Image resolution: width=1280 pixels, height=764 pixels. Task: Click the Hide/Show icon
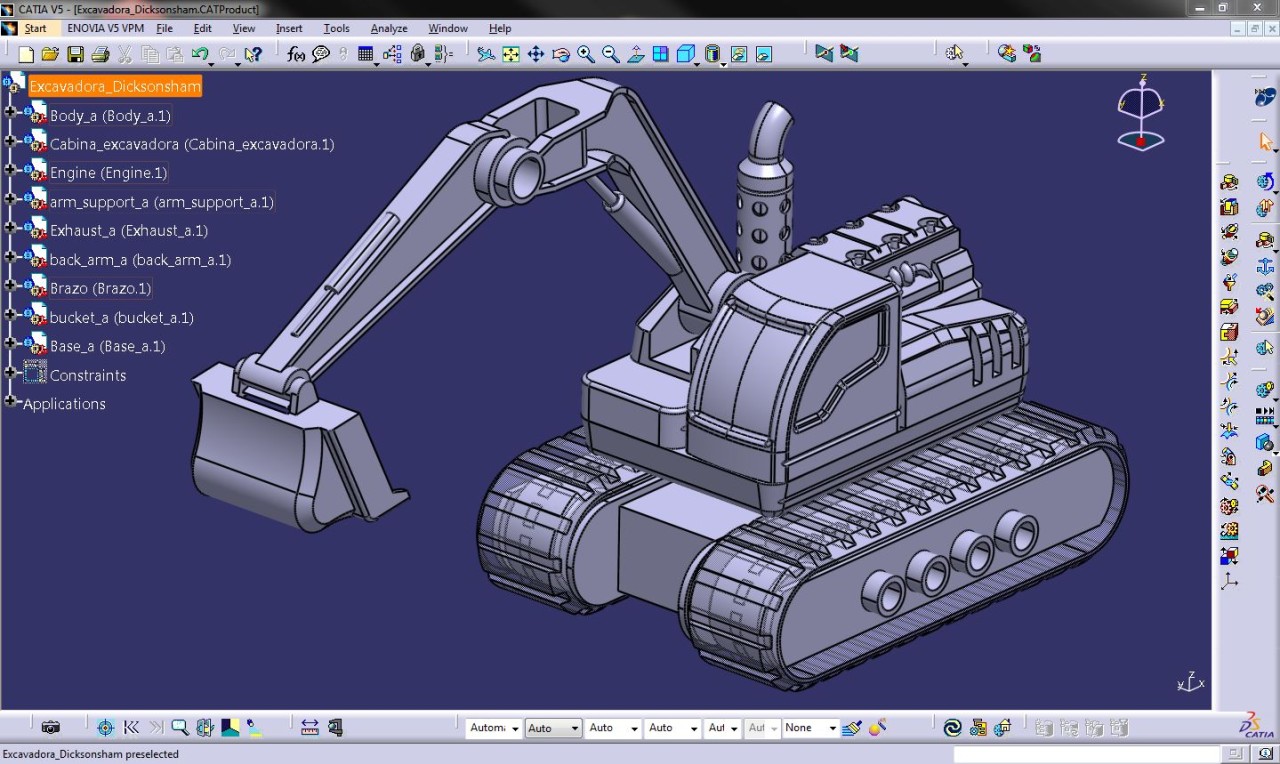click(x=739, y=54)
